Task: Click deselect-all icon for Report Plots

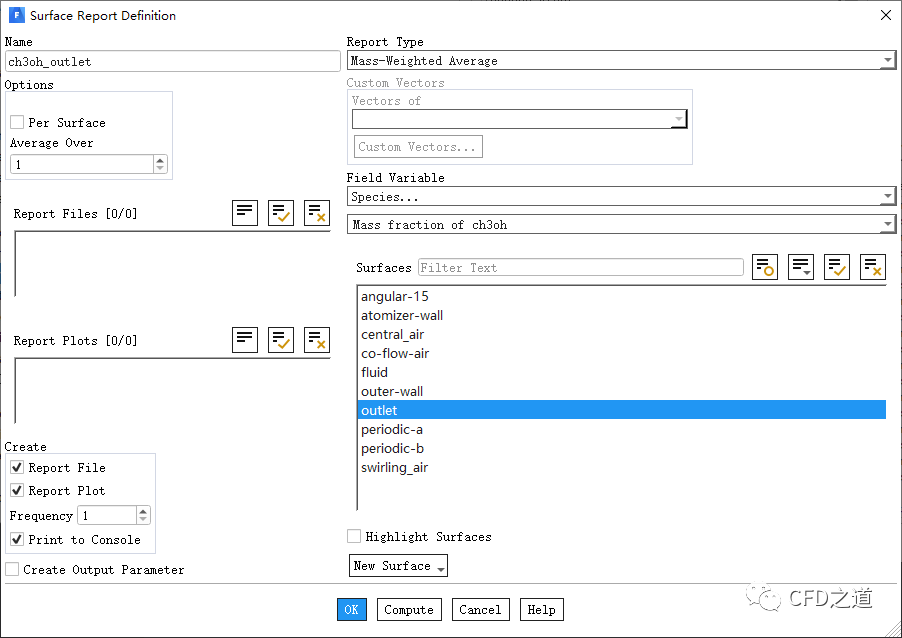Action: click(317, 340)
